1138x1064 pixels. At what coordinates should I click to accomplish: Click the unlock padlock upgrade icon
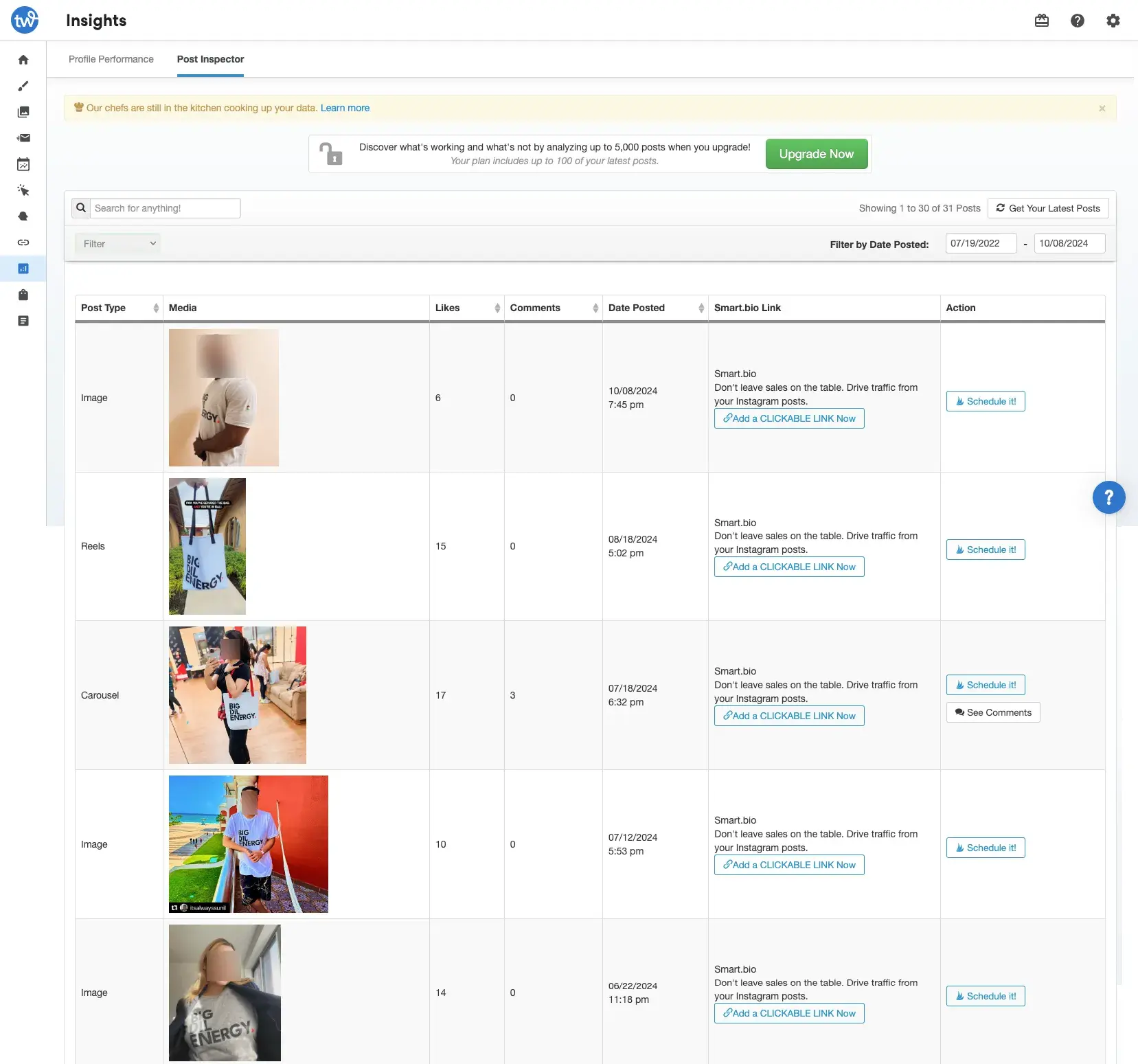(x=331, y=153)
